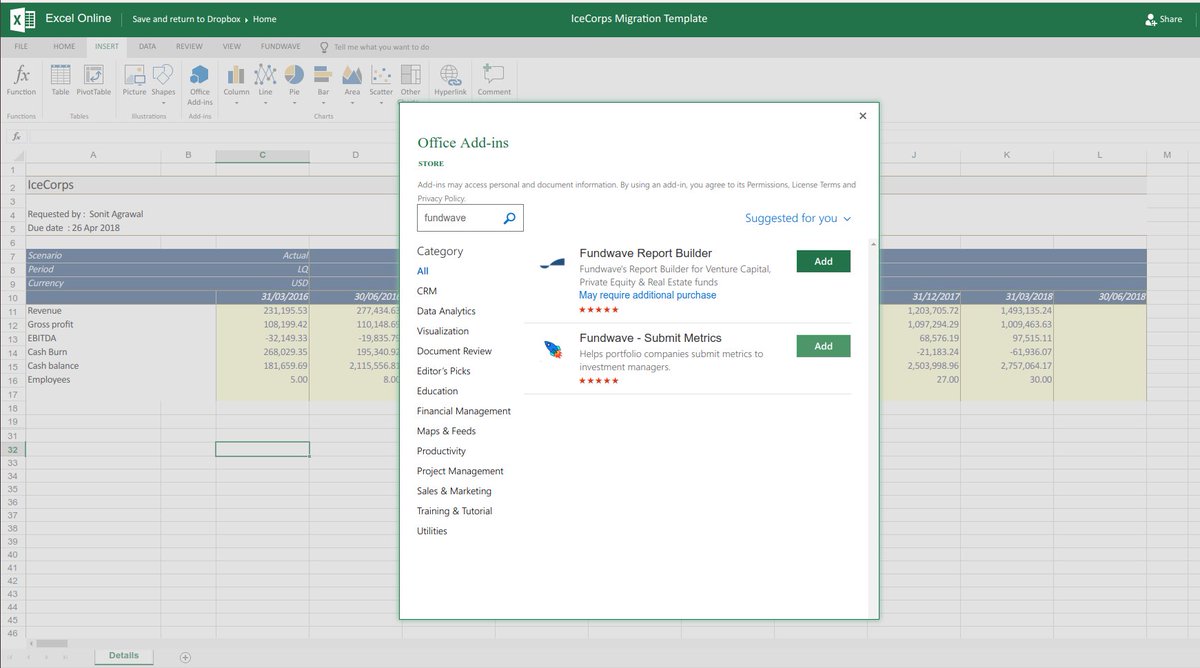Select the Editor's Picks category
1200x668 pixels.
[444, 371]
